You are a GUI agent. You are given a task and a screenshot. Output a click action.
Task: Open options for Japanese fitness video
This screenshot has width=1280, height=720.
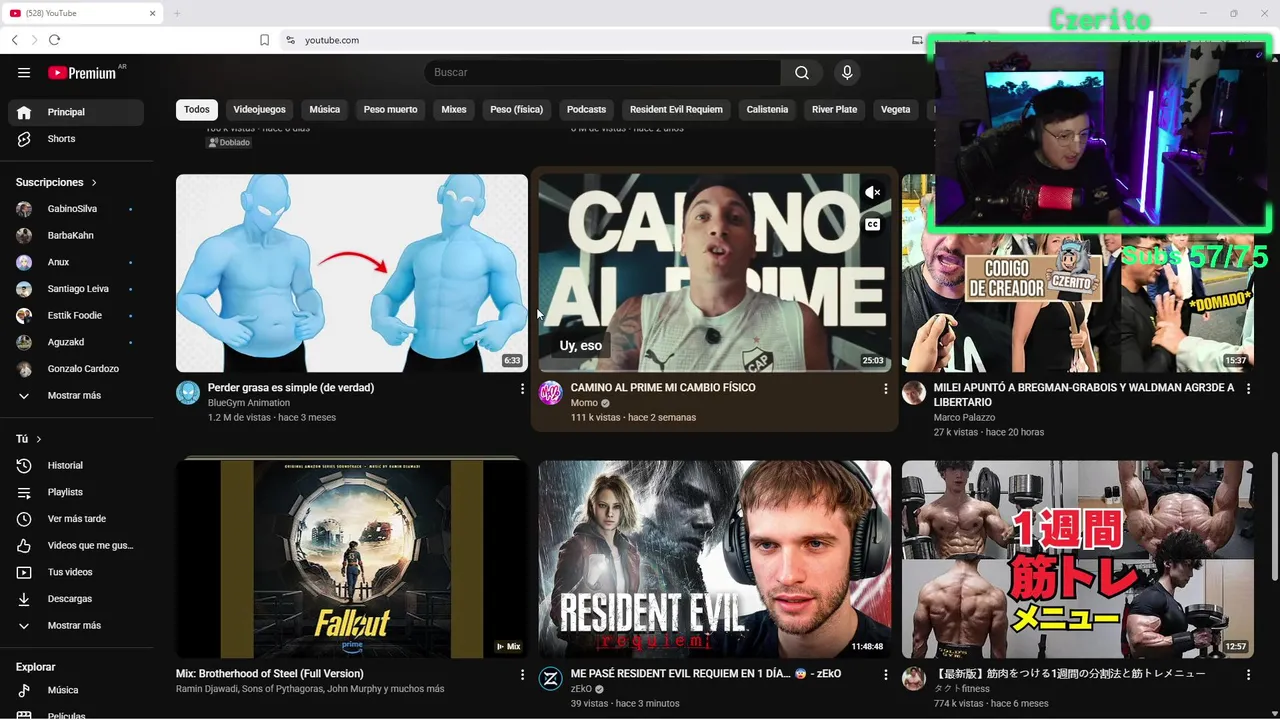coord(1248,675)
